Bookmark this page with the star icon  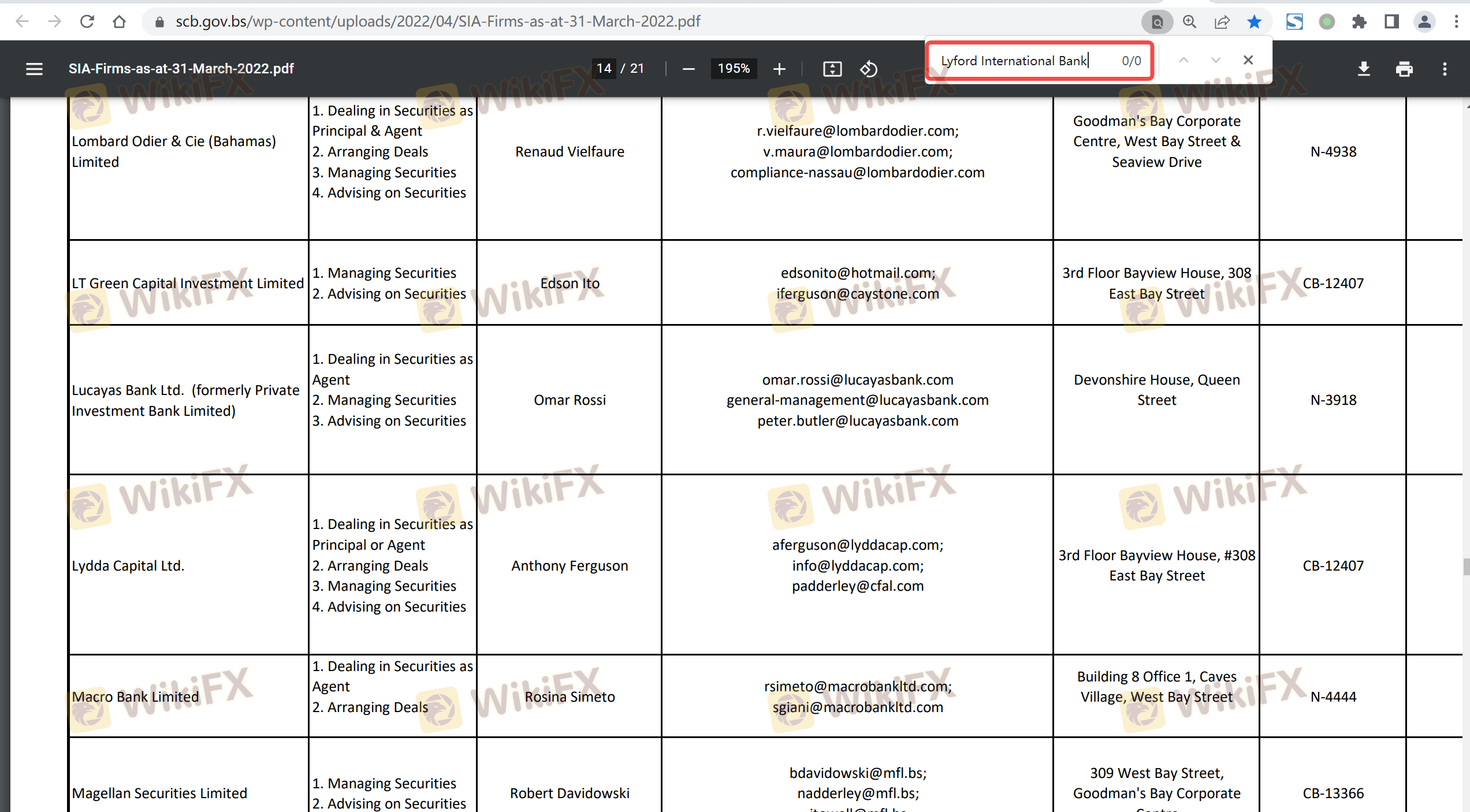[x=1254, y=21]
